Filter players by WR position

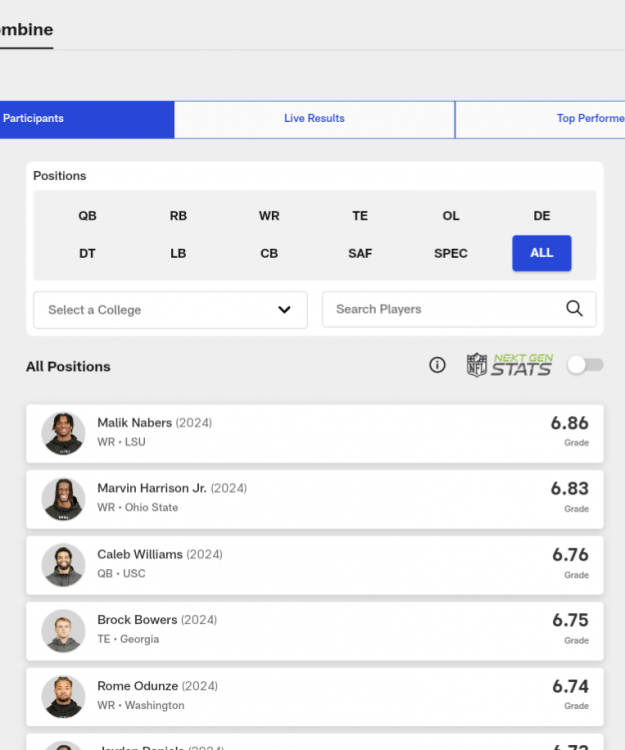pos(269,216)
